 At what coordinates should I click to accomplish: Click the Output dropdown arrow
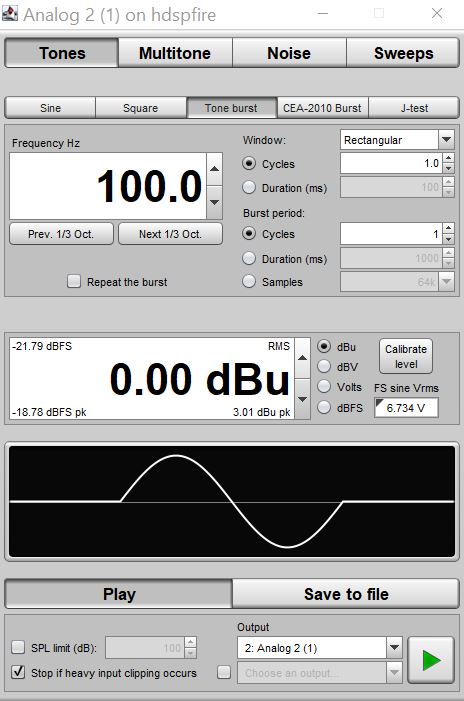[x=394, y=648]
